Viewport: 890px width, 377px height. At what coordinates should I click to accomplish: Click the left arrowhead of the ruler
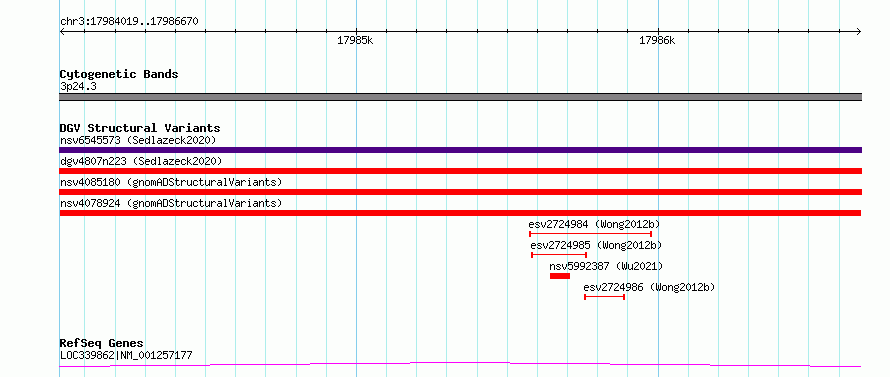(62, 32)
